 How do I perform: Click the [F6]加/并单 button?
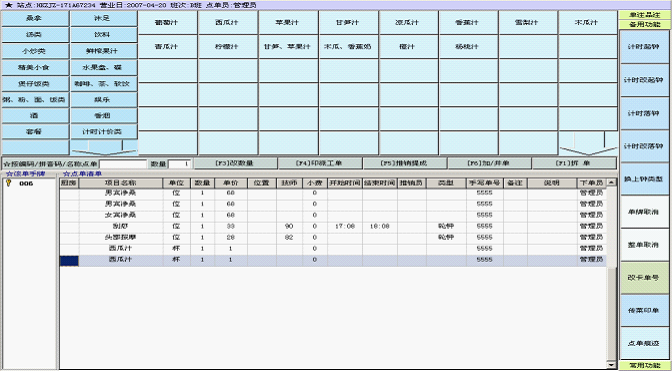point(489,163)
